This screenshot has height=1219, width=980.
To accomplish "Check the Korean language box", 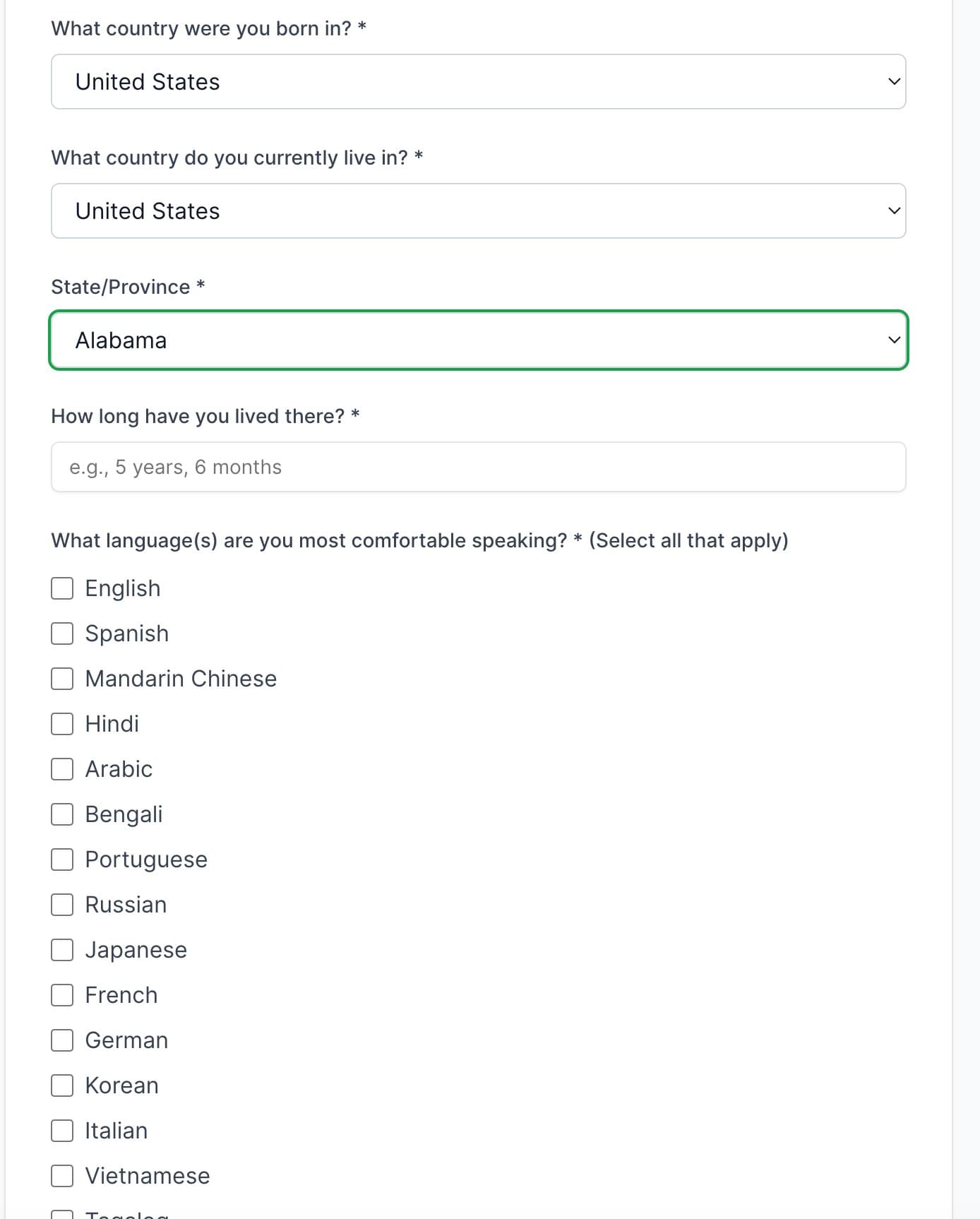I will pos(62,1086).
